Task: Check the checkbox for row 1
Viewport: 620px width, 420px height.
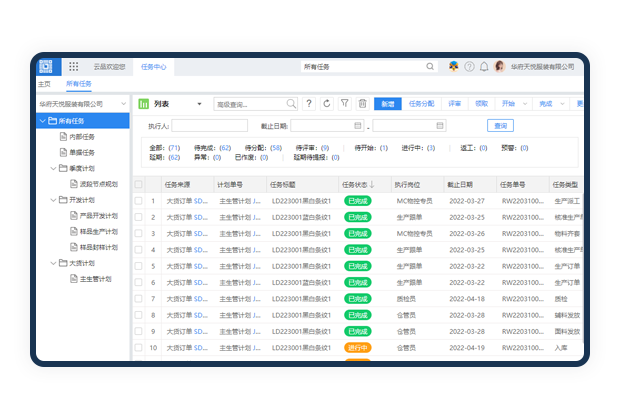Action: (x=139, y=201)
